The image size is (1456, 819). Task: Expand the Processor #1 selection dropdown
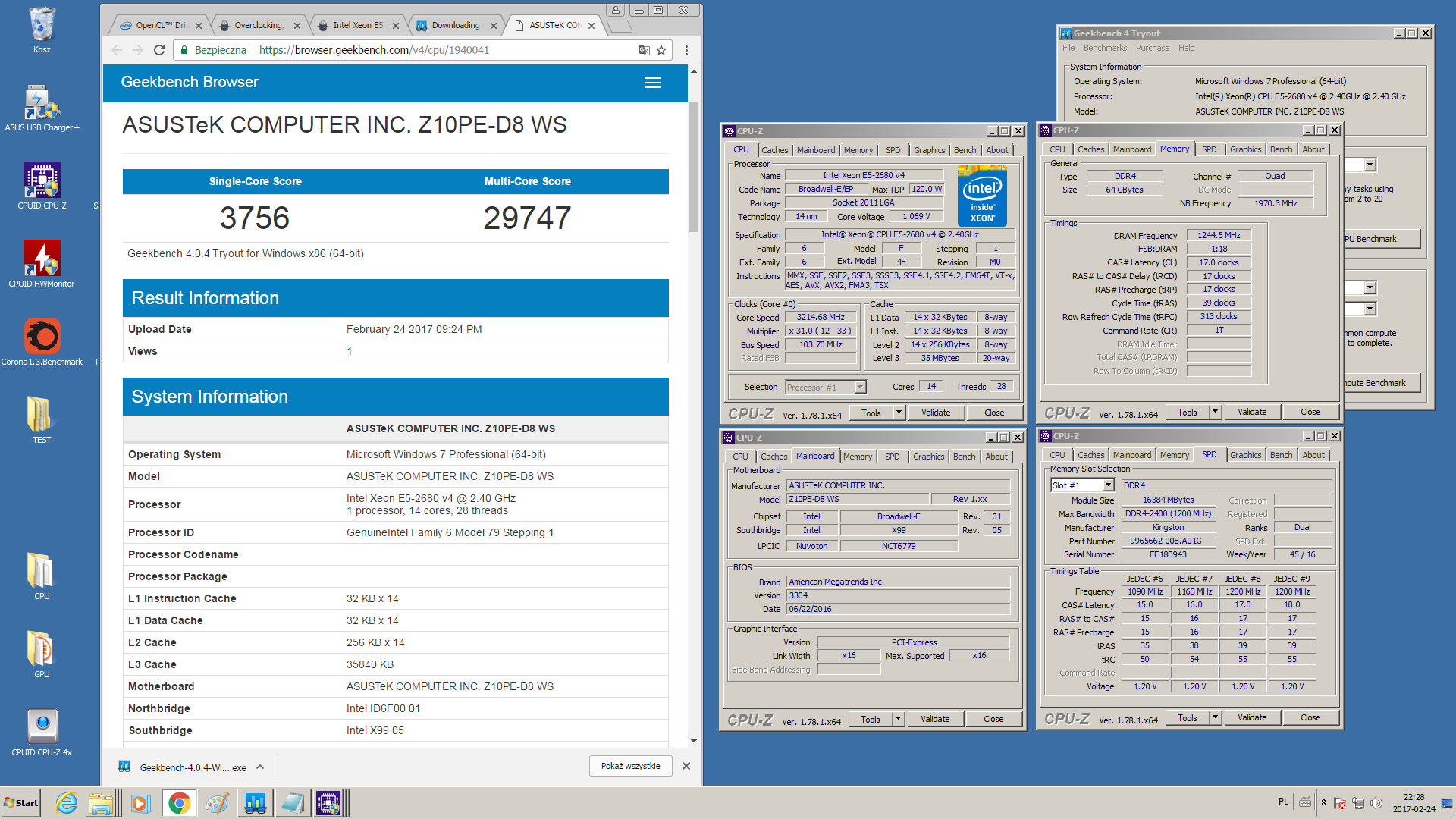click(860, 387)
